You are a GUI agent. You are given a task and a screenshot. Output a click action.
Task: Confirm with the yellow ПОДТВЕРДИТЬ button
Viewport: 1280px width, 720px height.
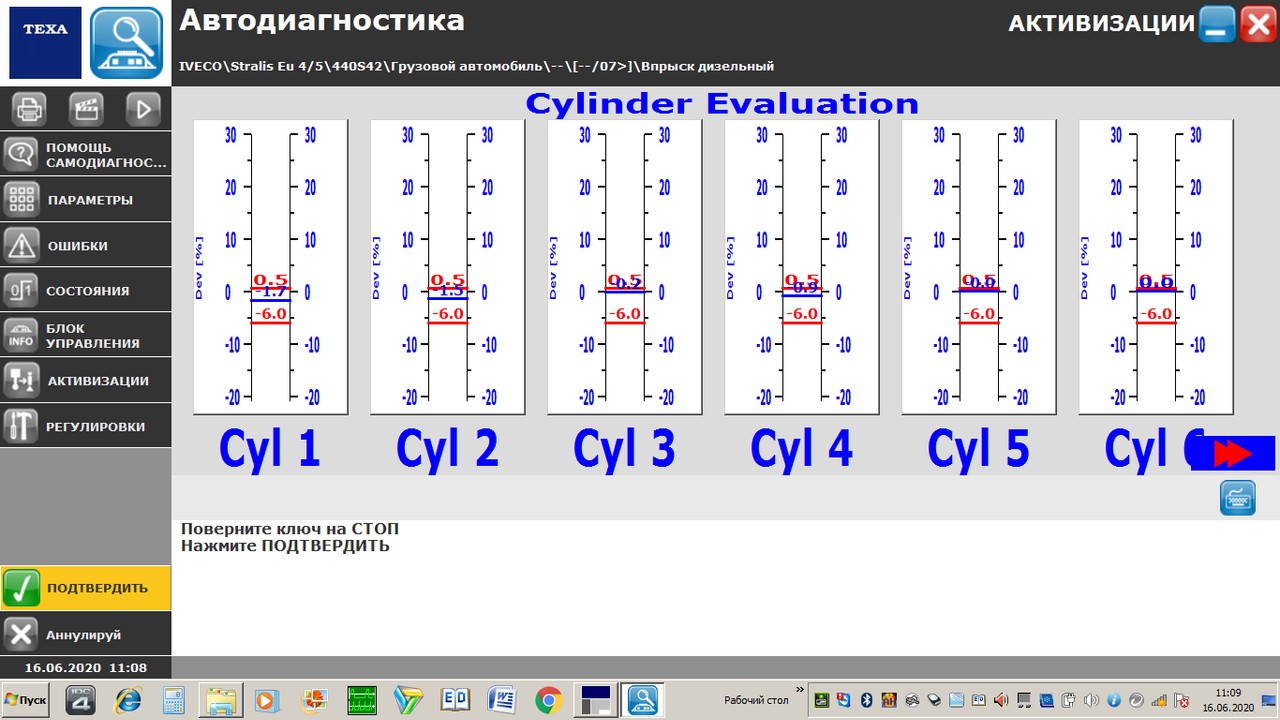click(85, 589)
